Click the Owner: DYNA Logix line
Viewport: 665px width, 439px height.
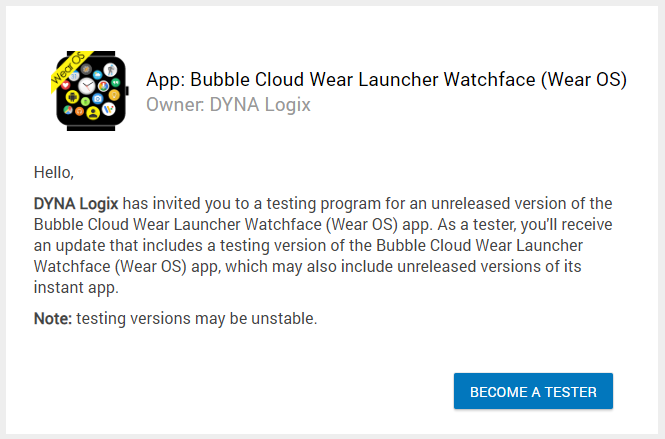(x=228, y=104)
